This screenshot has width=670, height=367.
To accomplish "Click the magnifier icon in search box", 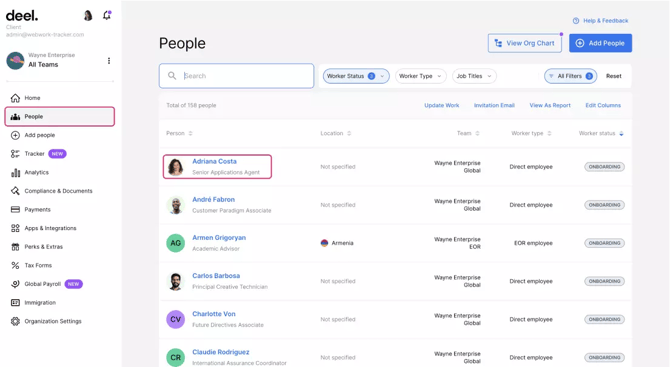I will click(172, 76).
